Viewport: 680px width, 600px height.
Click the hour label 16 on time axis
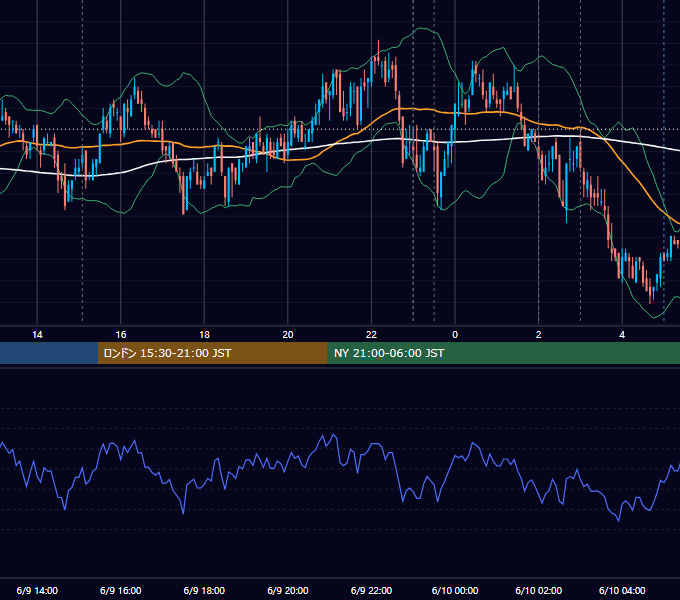tap(121, 335)
